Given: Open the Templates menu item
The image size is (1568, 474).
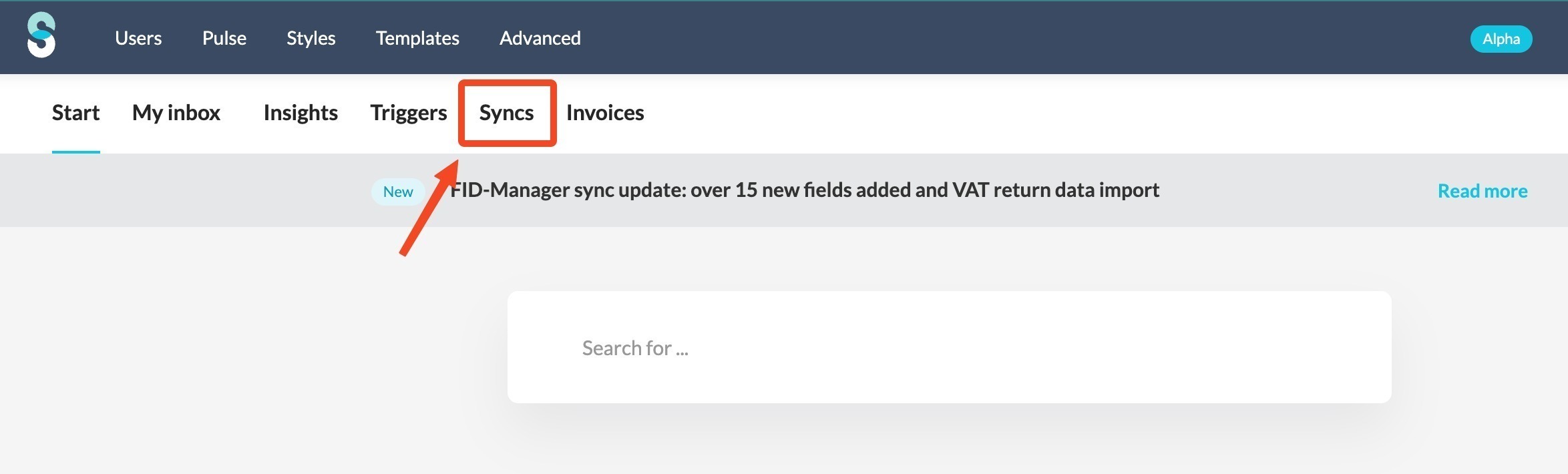Looking at the screenshot, I should point(417,38).
